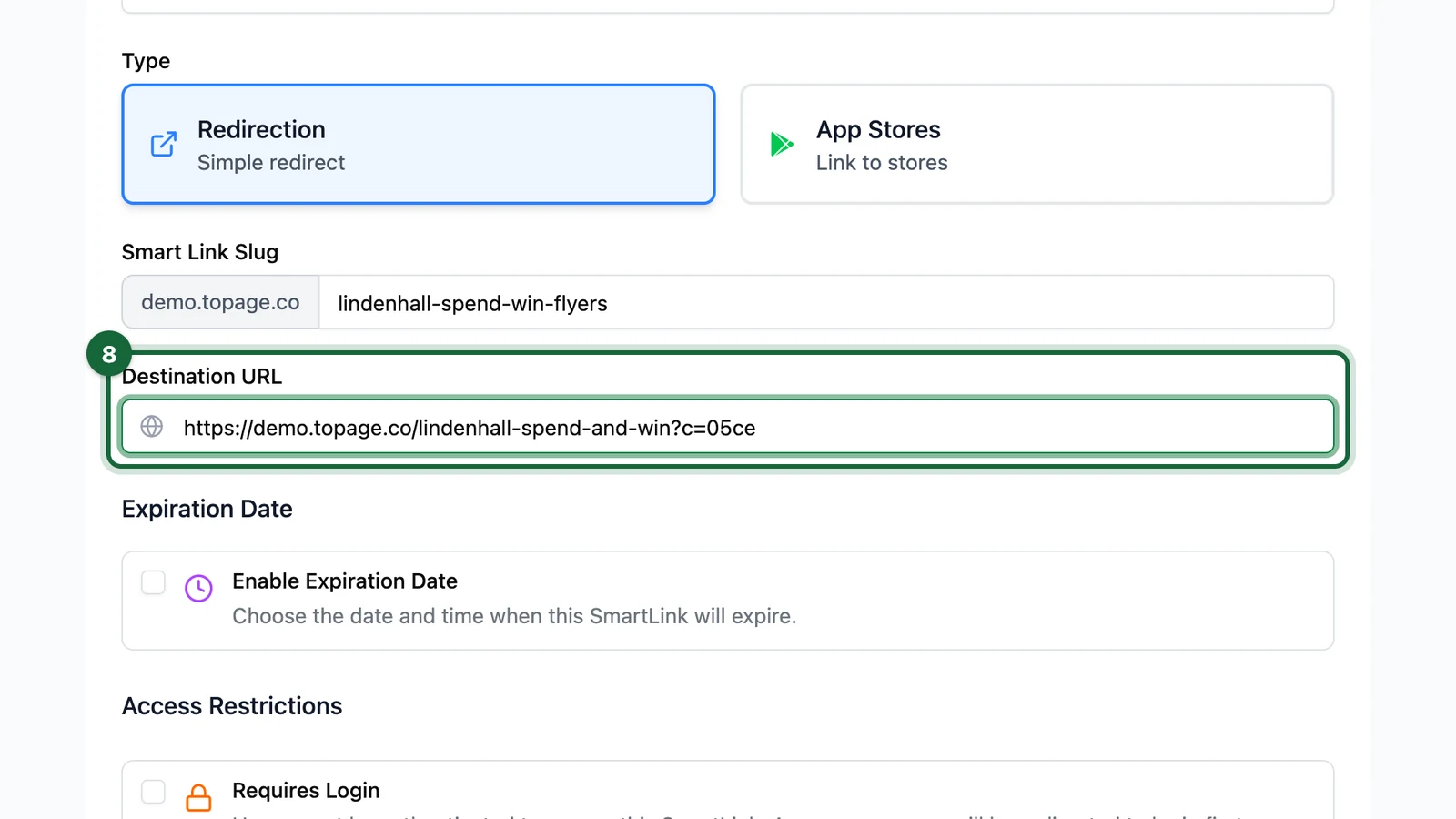Viewport: 1456px width, 819px height.
Task: Click the Expiration Date heading
Action: pyautogui.click(x=207, y=509)
